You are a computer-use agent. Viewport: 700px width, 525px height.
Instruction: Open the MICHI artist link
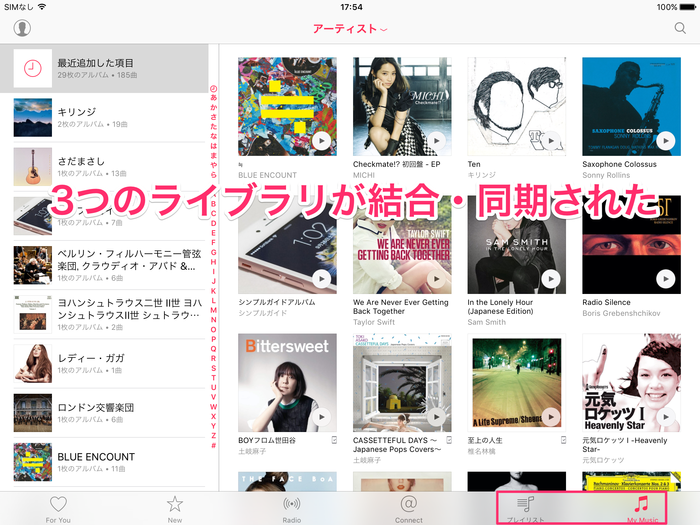tap(364, 175)
